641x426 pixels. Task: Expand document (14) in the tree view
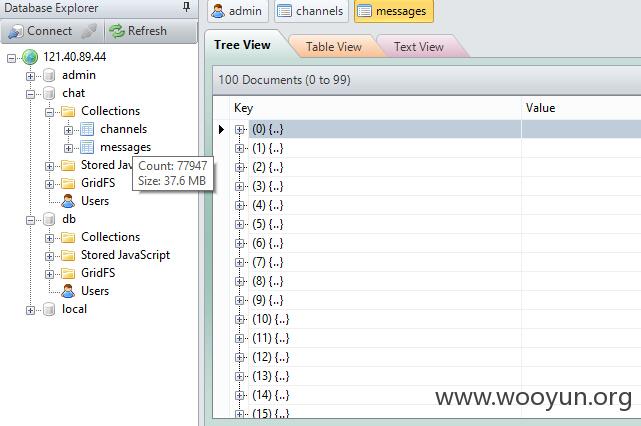(240, 395)
